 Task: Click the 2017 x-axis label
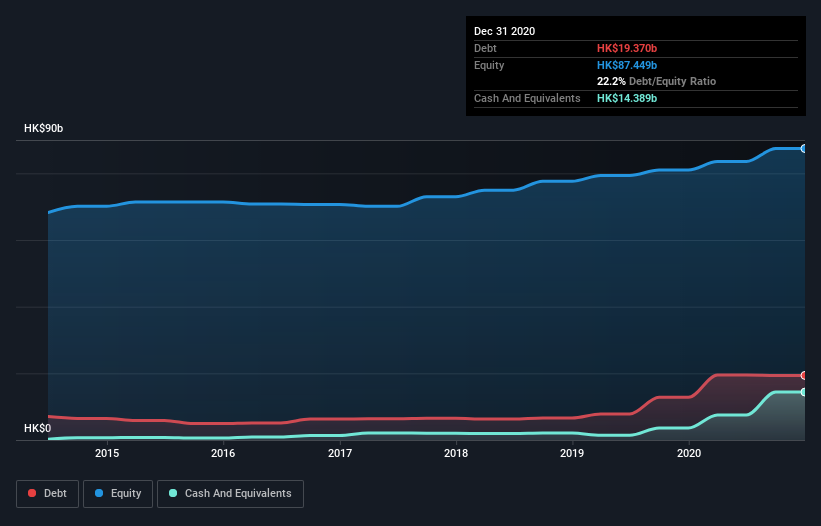(x=340, y=453)
